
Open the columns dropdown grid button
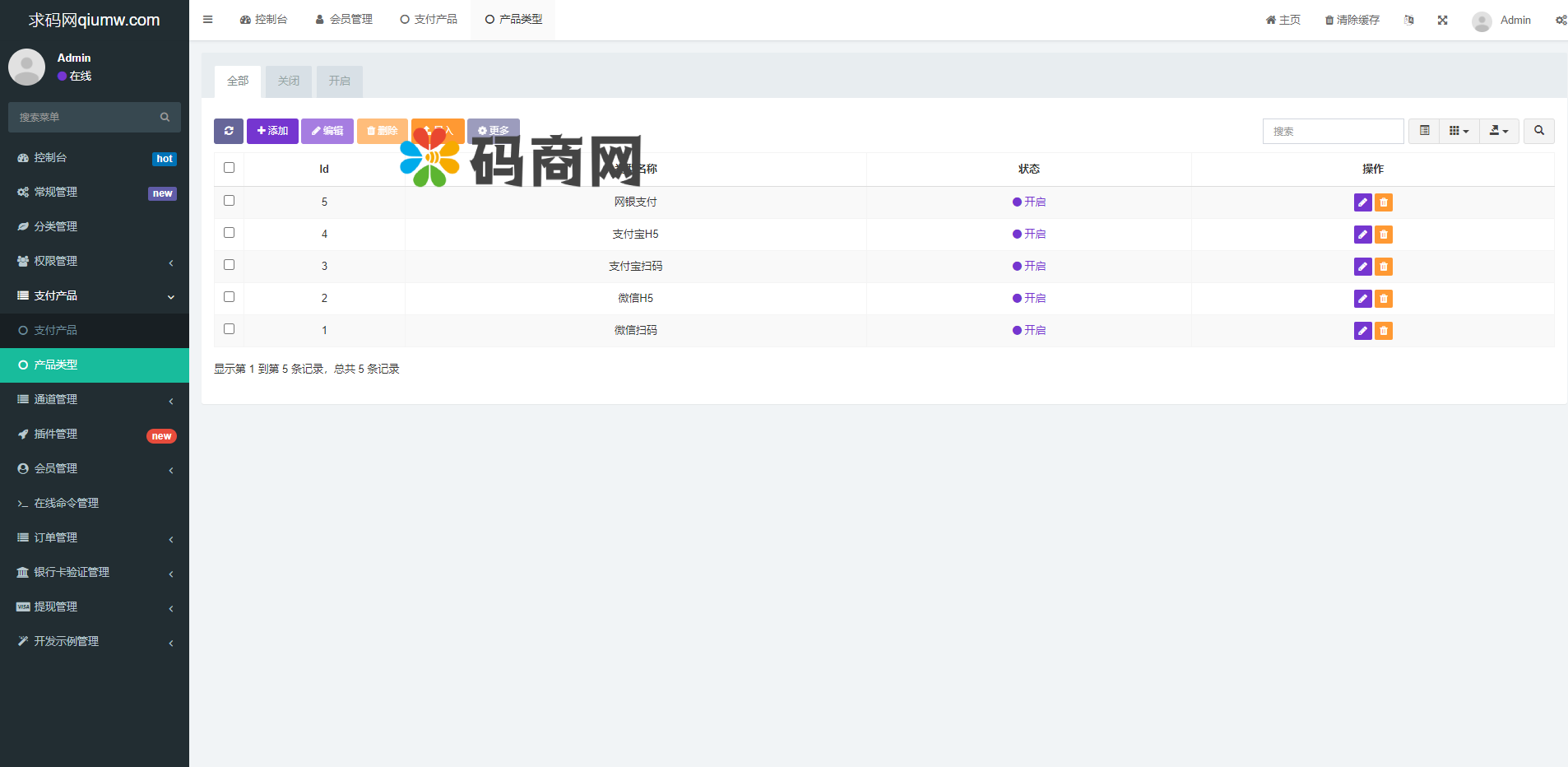1459,131
